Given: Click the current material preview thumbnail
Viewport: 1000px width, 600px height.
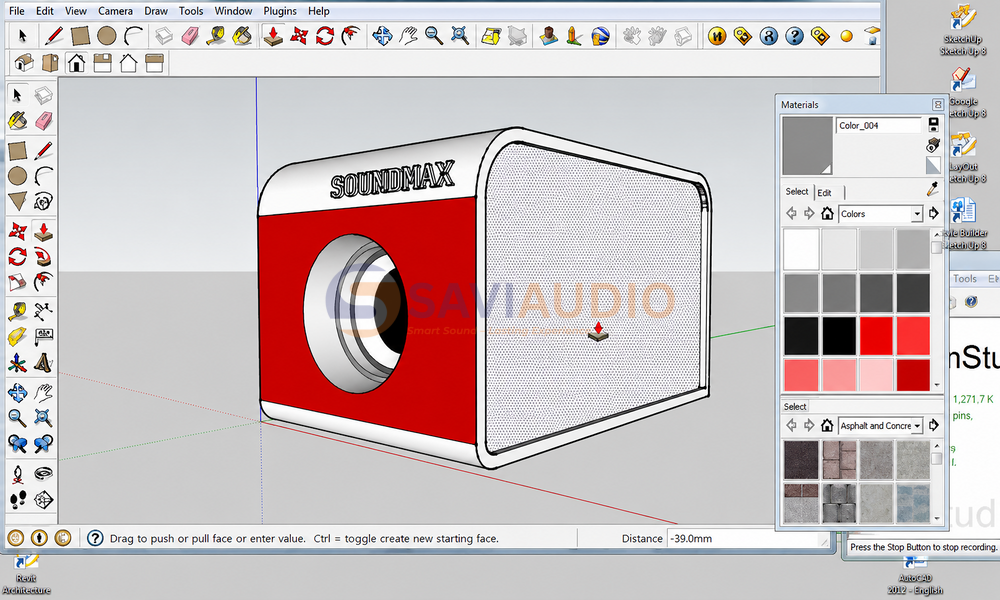Looking at the screenshot, I should (807, 145).
